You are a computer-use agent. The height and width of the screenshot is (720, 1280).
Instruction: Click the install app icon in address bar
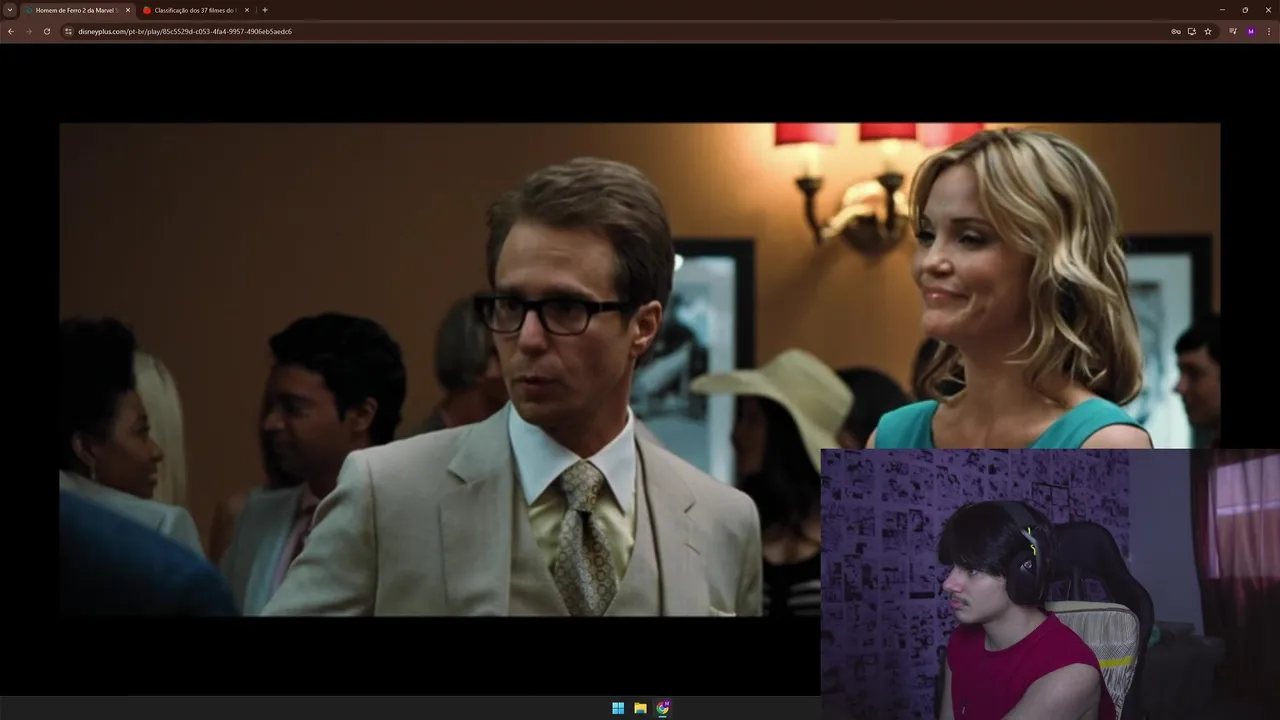1192,31
